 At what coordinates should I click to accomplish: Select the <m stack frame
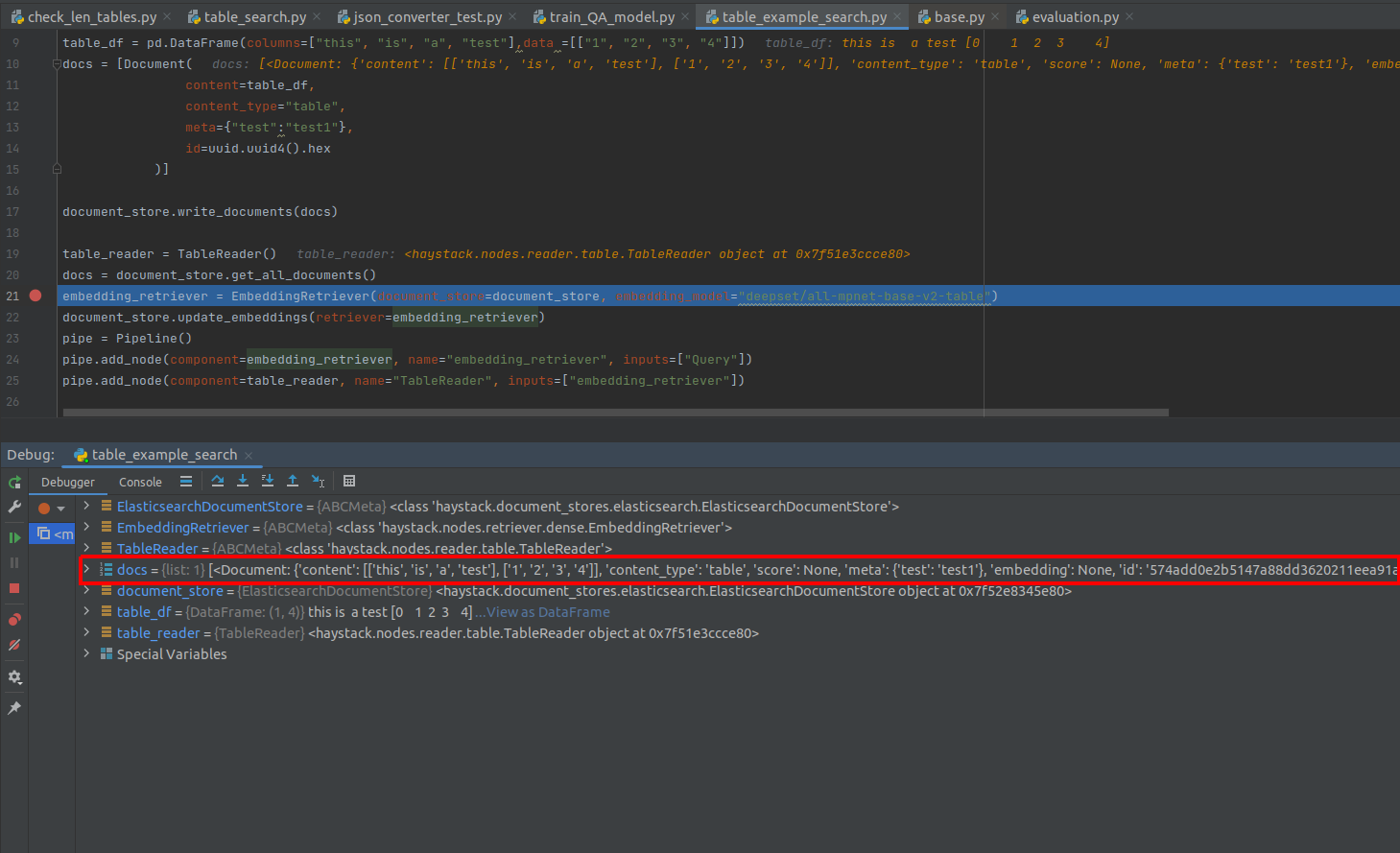[54, 533]
